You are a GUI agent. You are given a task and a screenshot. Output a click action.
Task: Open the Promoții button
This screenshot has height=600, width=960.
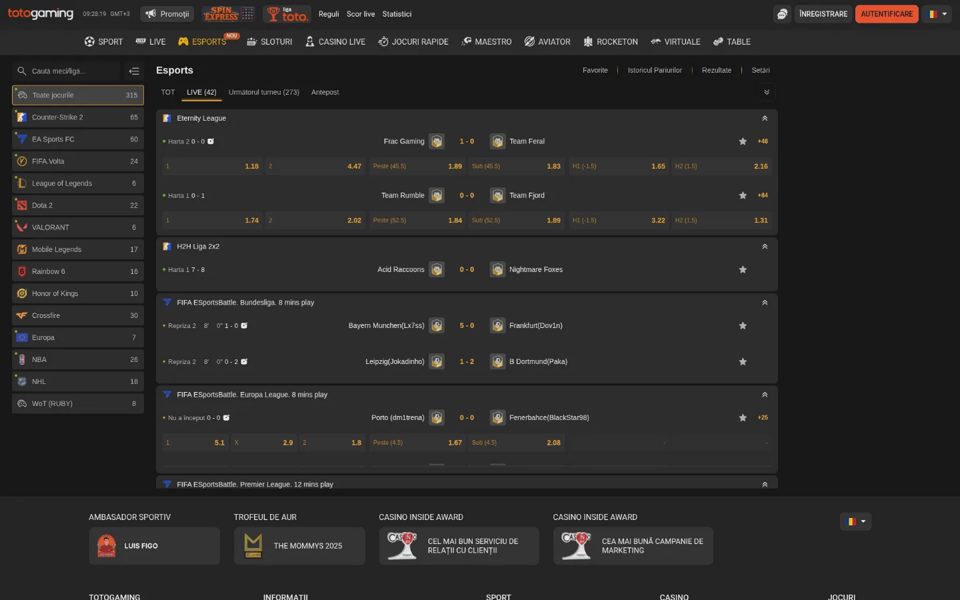click(167, 14)
